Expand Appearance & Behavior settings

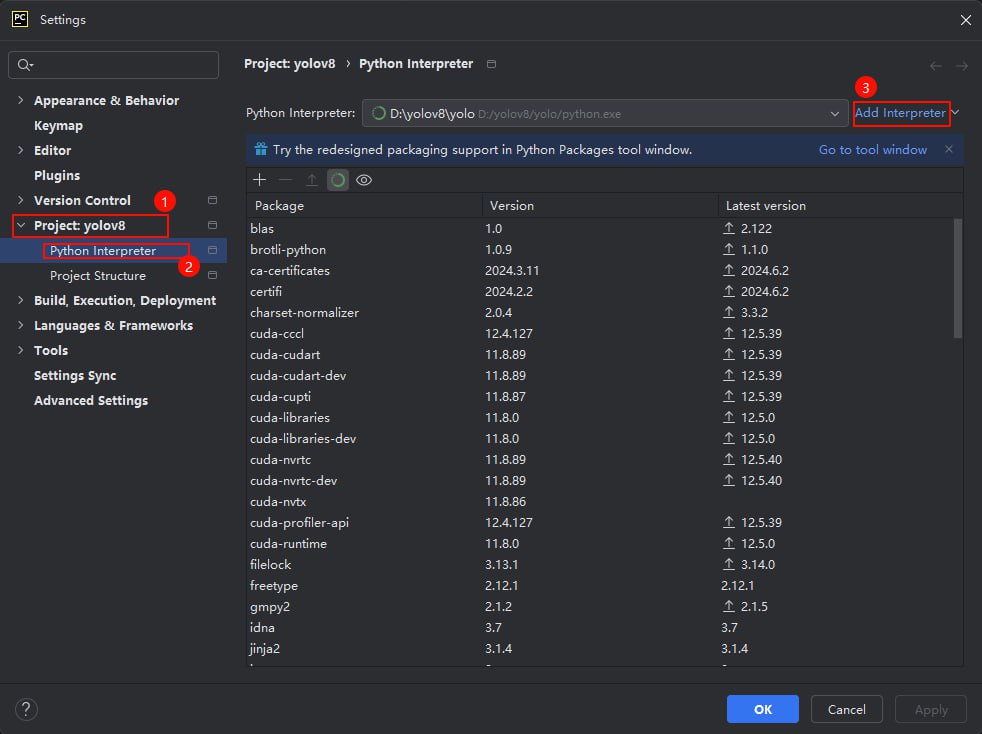click(21, 100)
